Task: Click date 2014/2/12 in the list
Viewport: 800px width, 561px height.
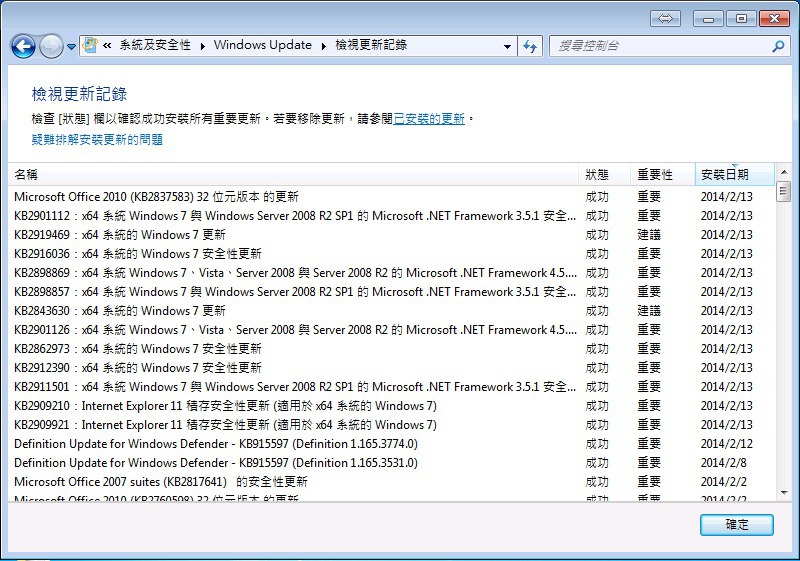Action: point(727,444)
